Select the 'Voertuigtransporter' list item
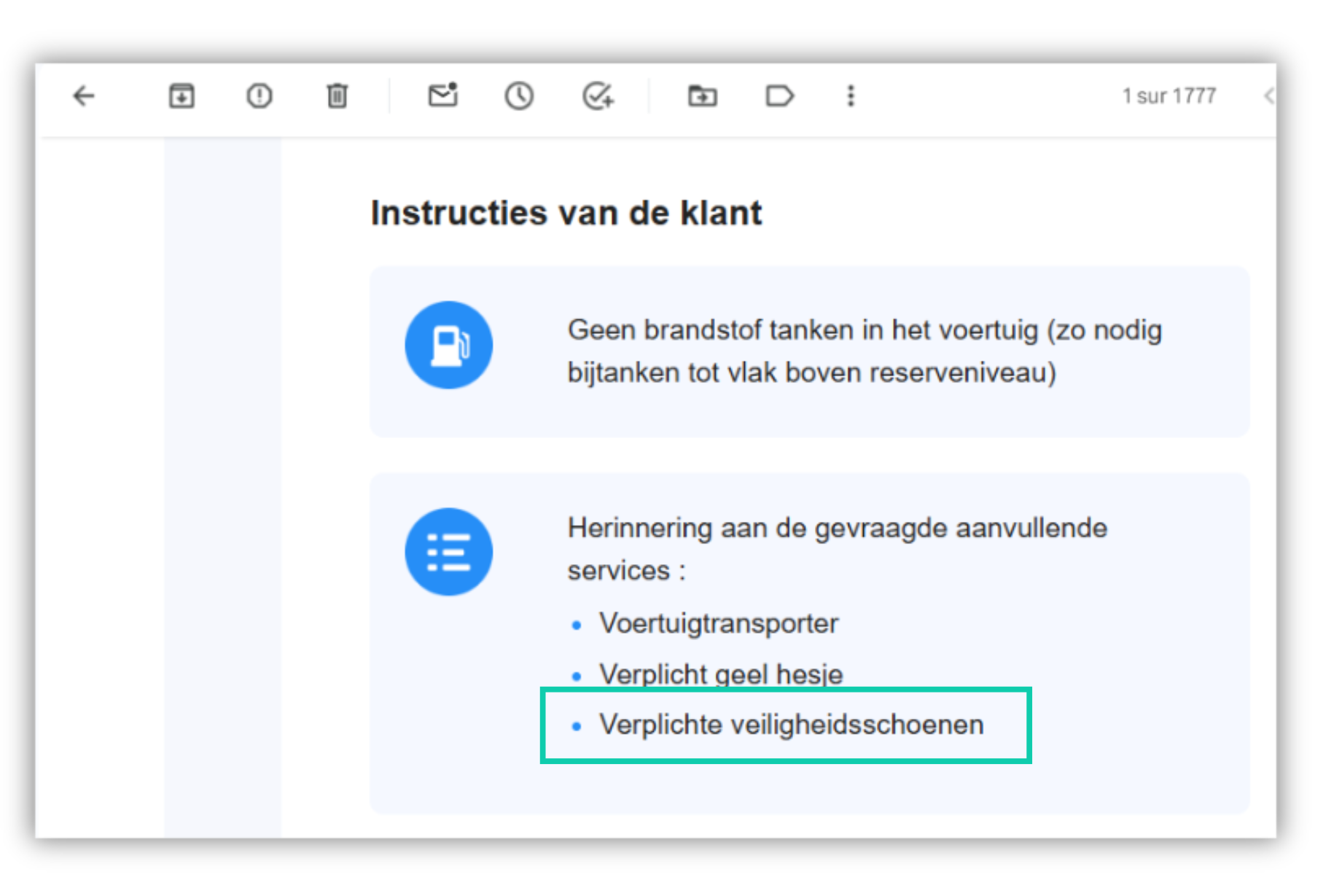This screenshot has height=896, width=1323. tap(719, 623)
